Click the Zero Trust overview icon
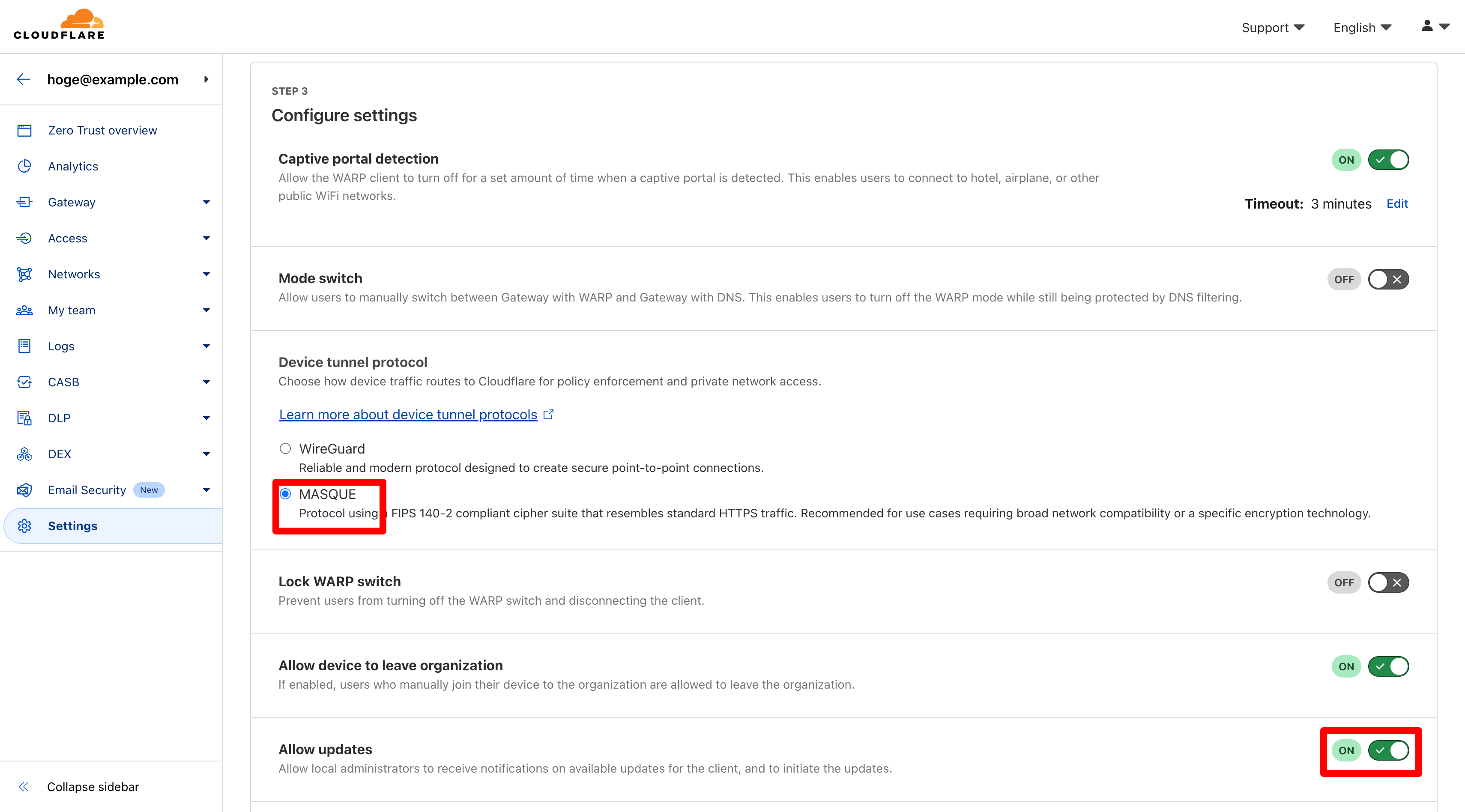The width and height of the screenshot is (1465, 812). (24, 130)
